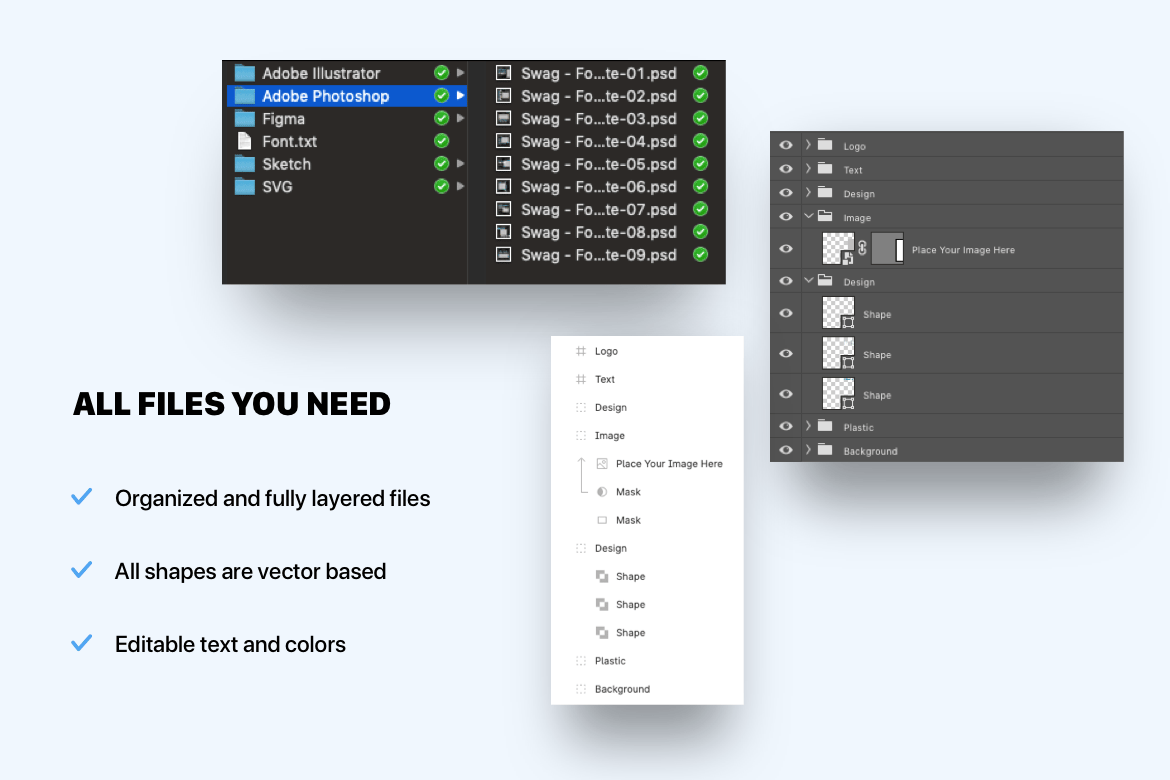This screenshot has width=1170, height=780.
Task: Hide the Logo group in Photoshop layers
Action: click(x=786, y=146)
